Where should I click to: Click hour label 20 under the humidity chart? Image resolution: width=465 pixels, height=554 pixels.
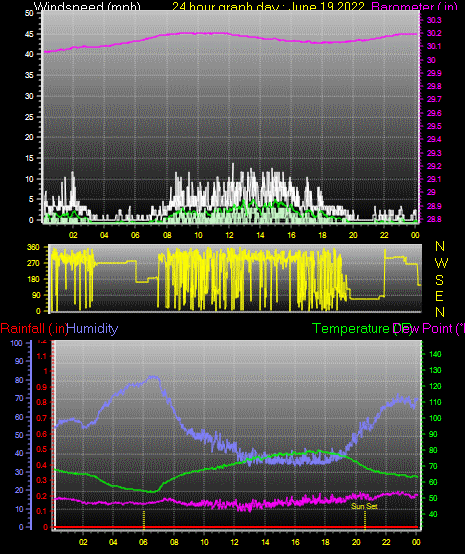point(356,542)
